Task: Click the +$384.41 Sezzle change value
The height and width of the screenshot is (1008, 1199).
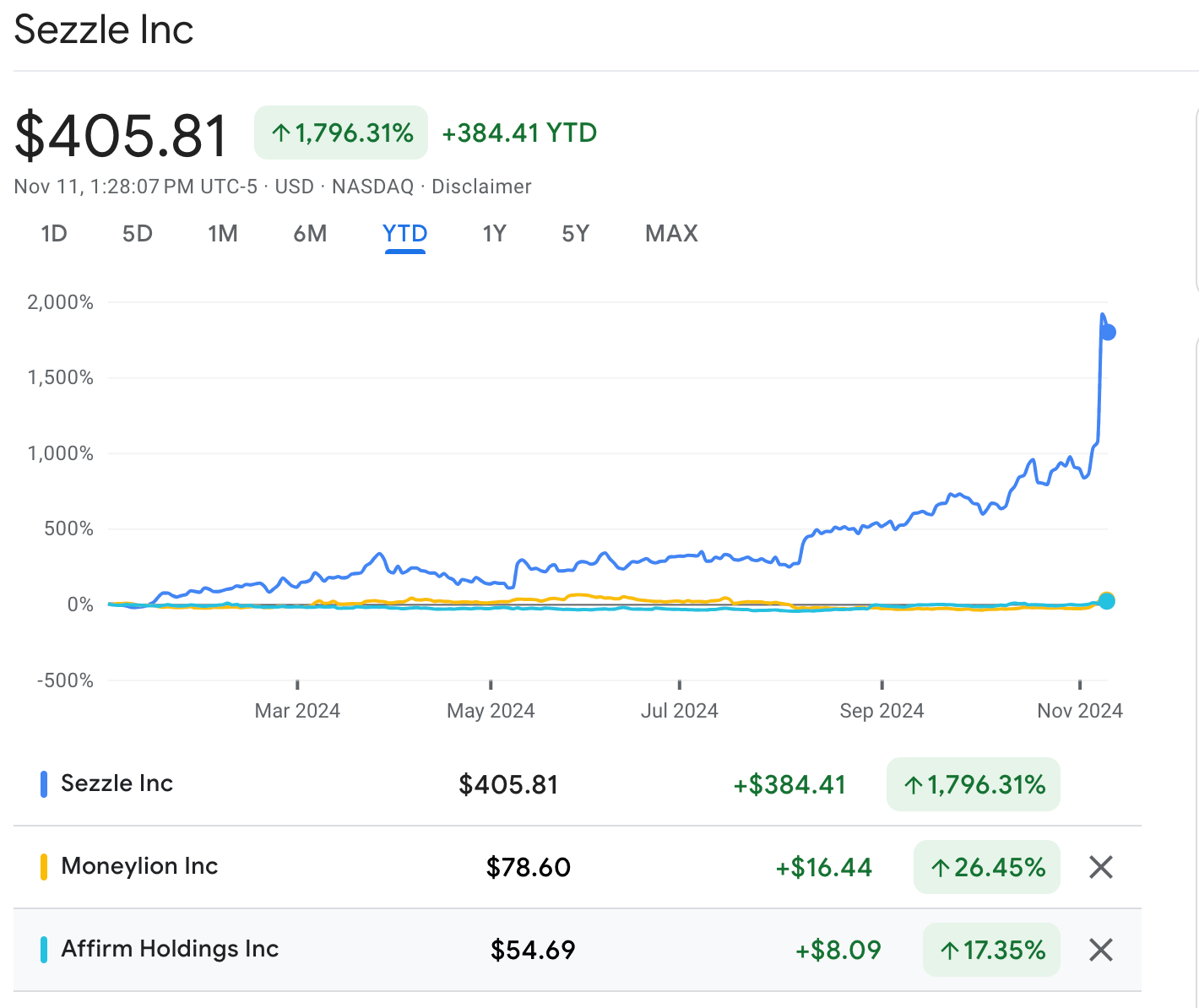Action: pos(789,784)
